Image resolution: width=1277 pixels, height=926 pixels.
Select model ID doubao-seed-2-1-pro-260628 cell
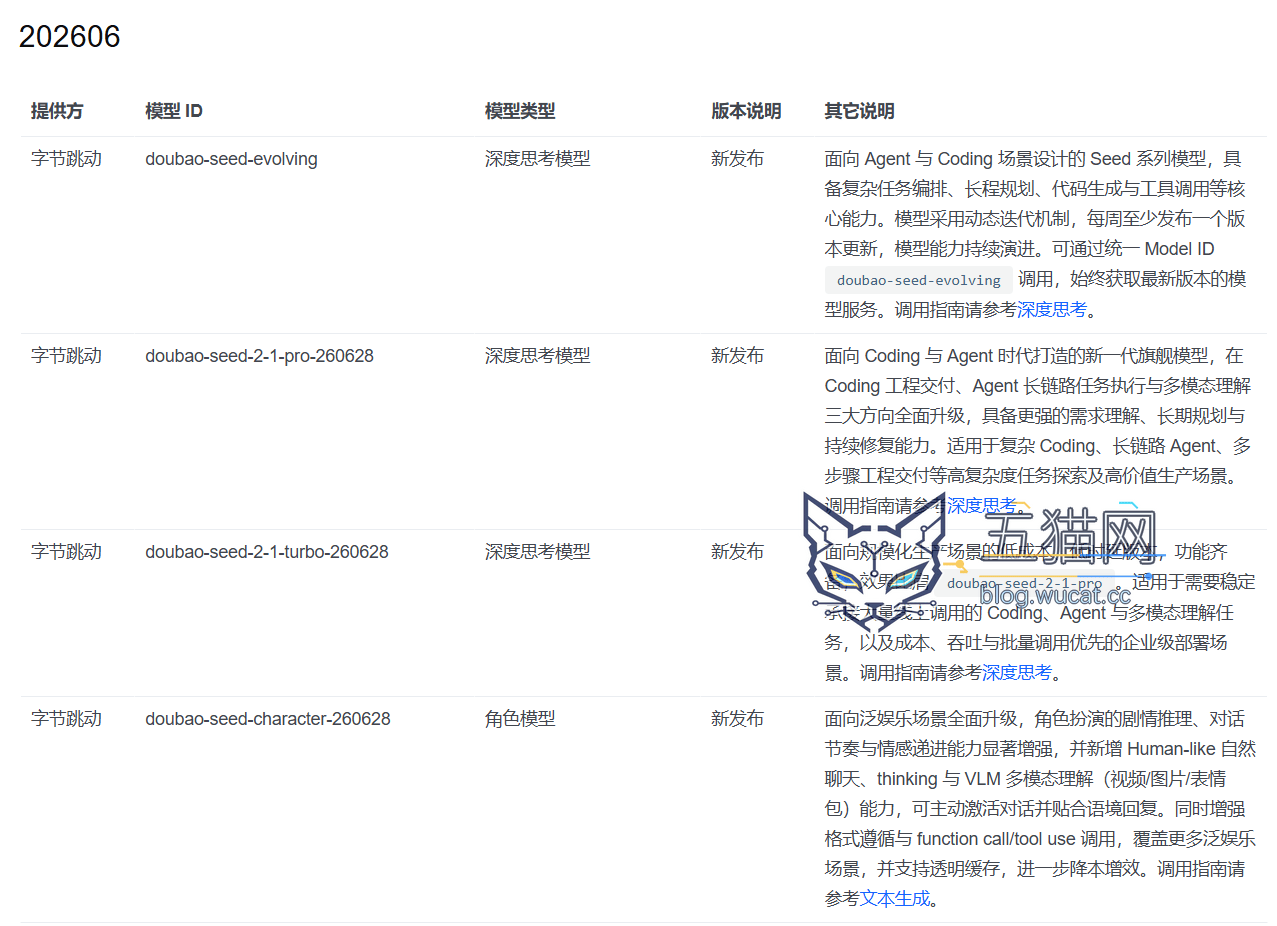click(259, 356)
